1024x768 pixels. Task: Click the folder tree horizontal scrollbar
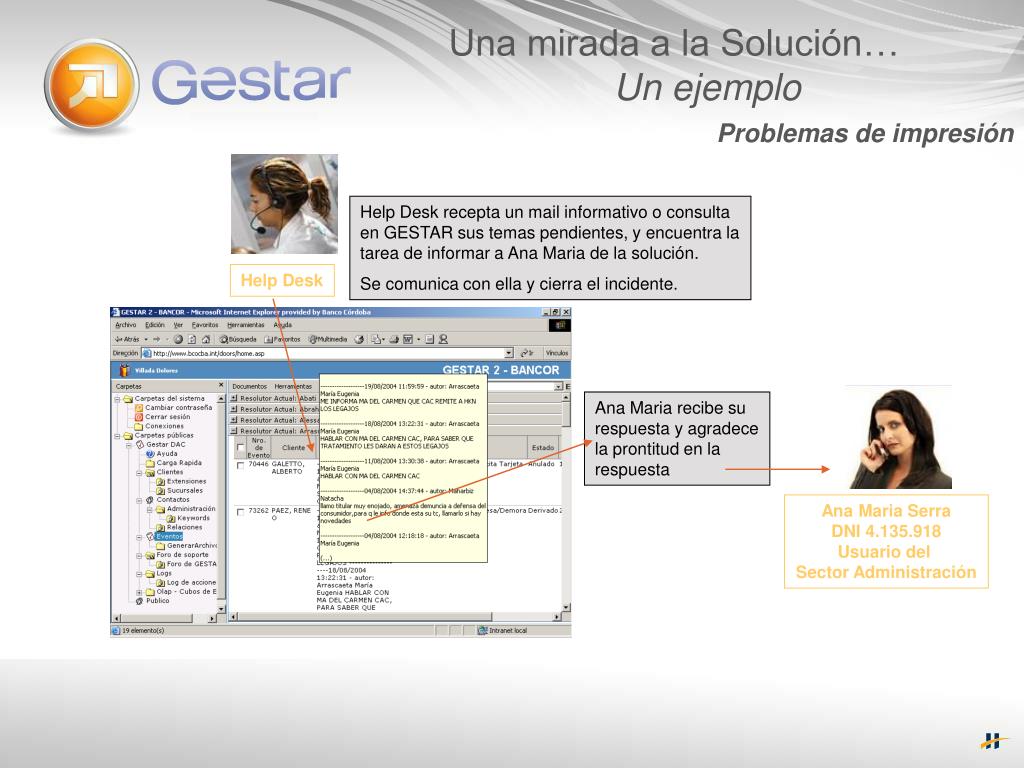[165, 618]
